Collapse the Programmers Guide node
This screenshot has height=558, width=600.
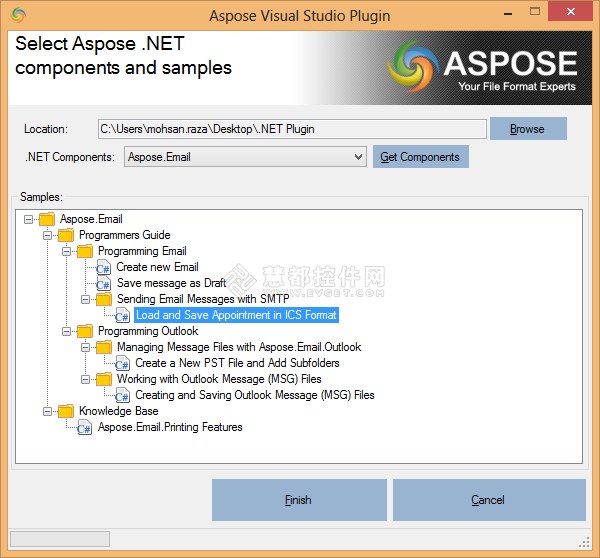point(47,235)
